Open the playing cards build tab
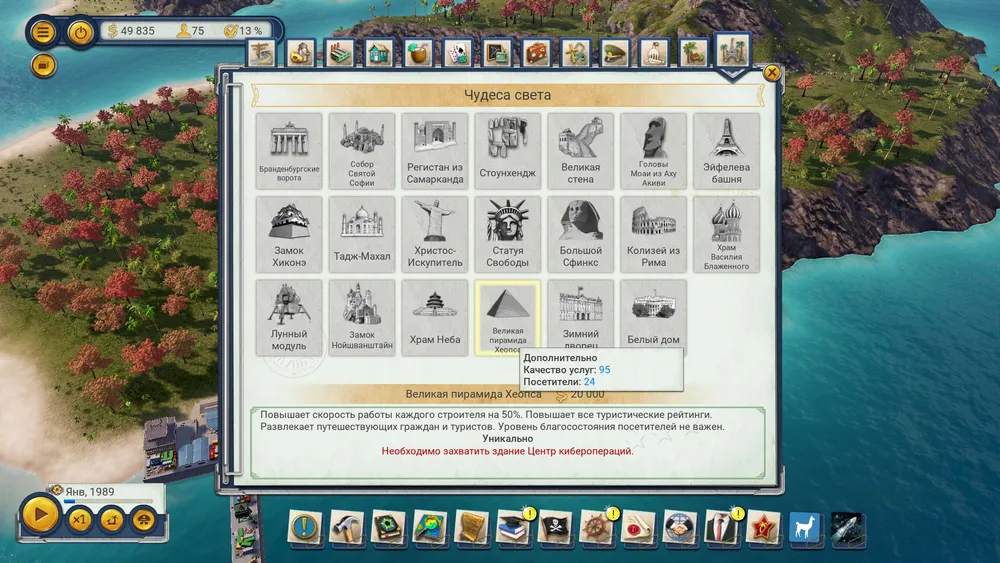The width and height of the screenshot is (1000, 563). click(x=458, y=53)
